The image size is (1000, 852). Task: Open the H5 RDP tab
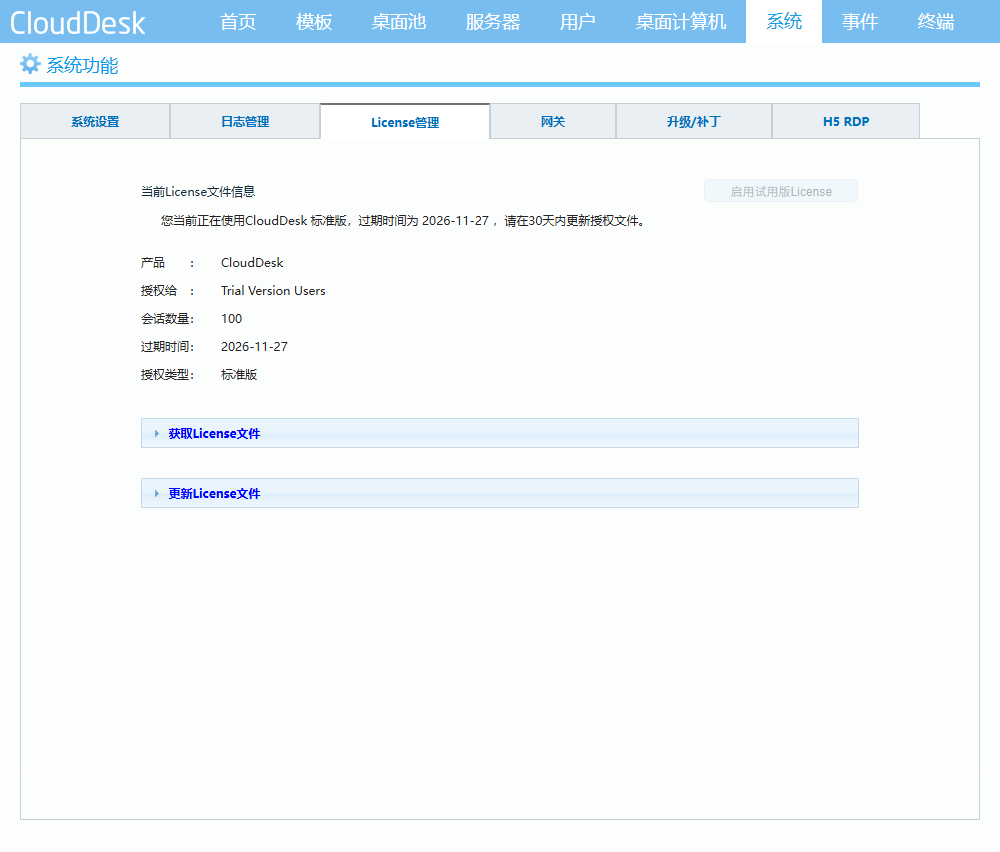[x=846, y=121]
